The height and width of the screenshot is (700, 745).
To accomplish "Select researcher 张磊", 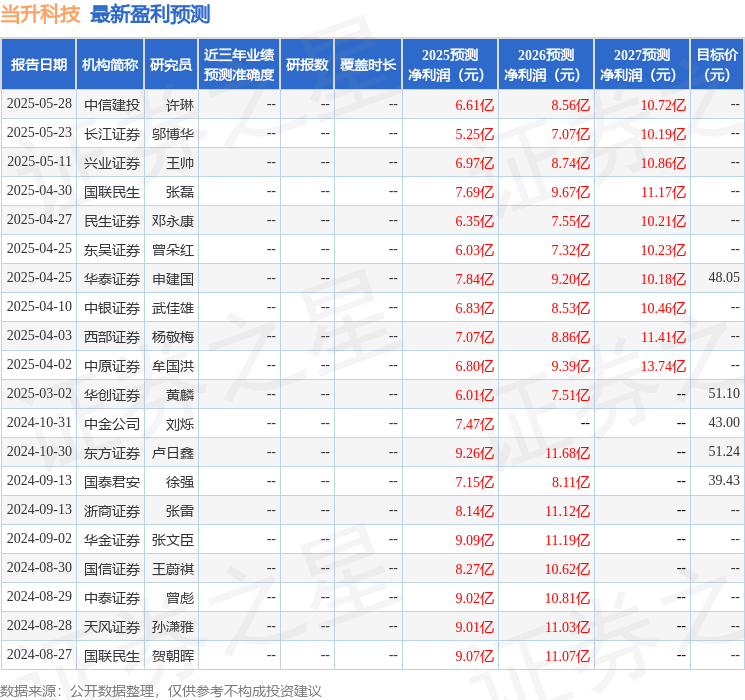I will point(180,192).
